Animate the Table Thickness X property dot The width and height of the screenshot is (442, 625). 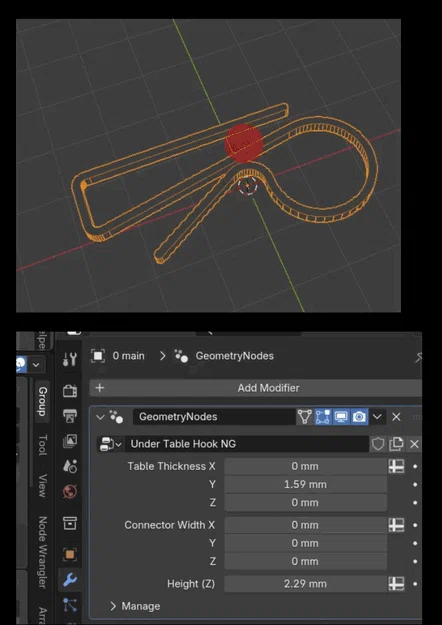click(x=415, y=466)
